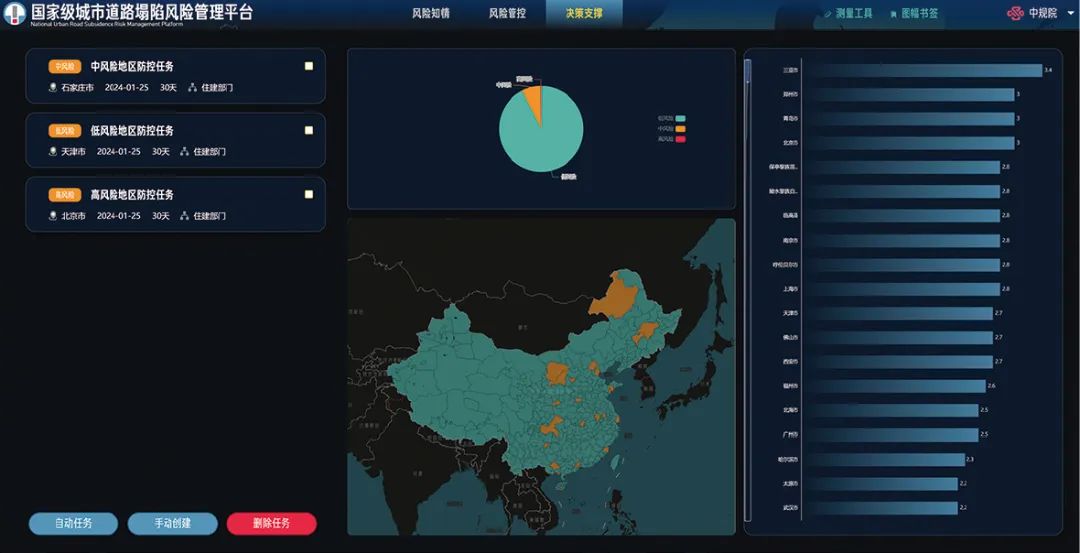
Task: Open the 风险知情 tab
Action: [431, 14]
